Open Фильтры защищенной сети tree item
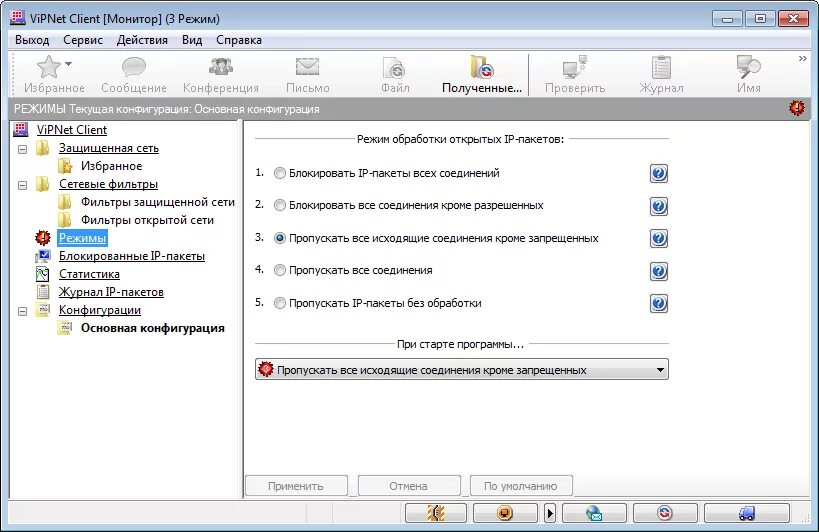 click(x=158, y=202)
